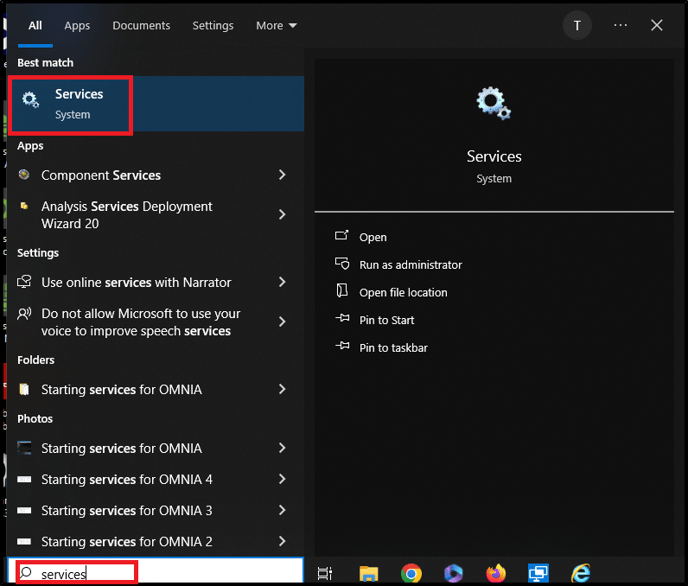Click the user account avatar T
Viewport: 688px width, 586px height.
[577, 25]
